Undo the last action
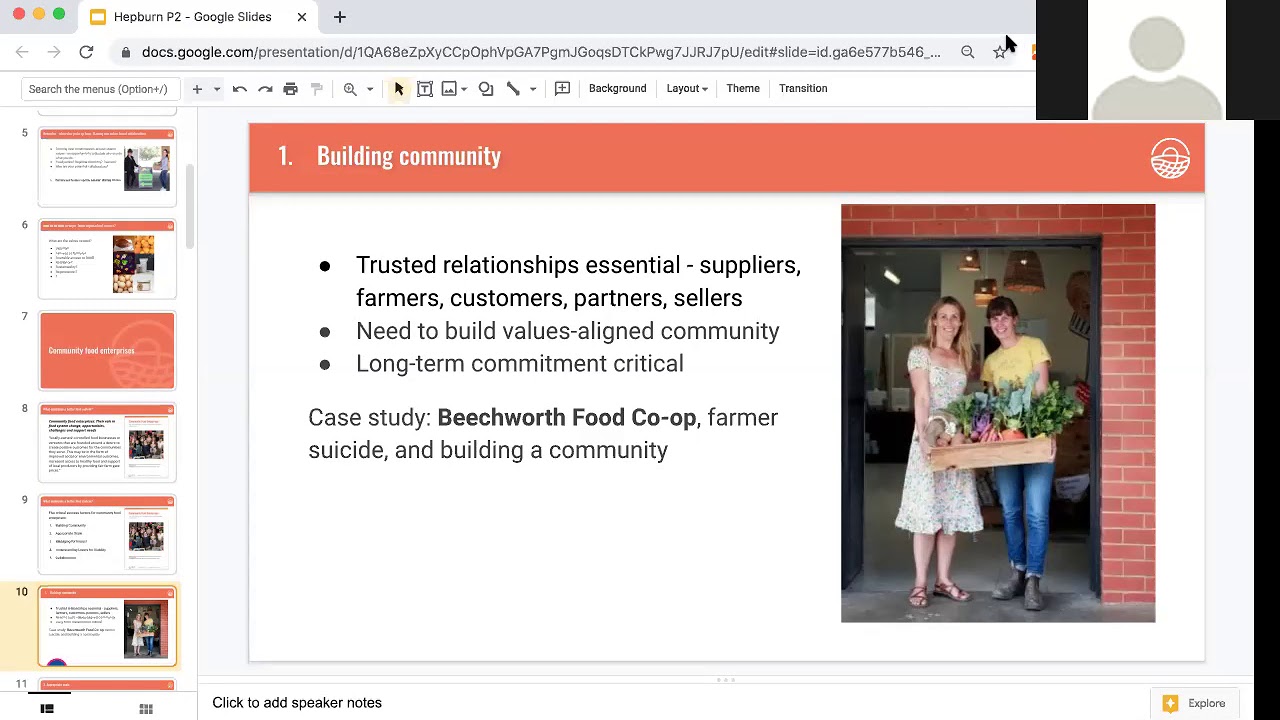 click(240, 89)
